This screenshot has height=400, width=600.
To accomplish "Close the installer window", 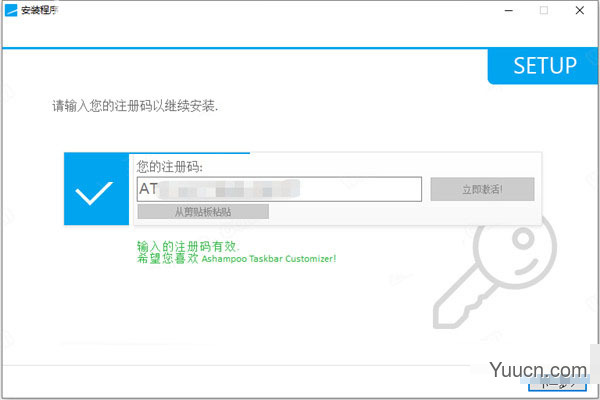I will 580,10.
